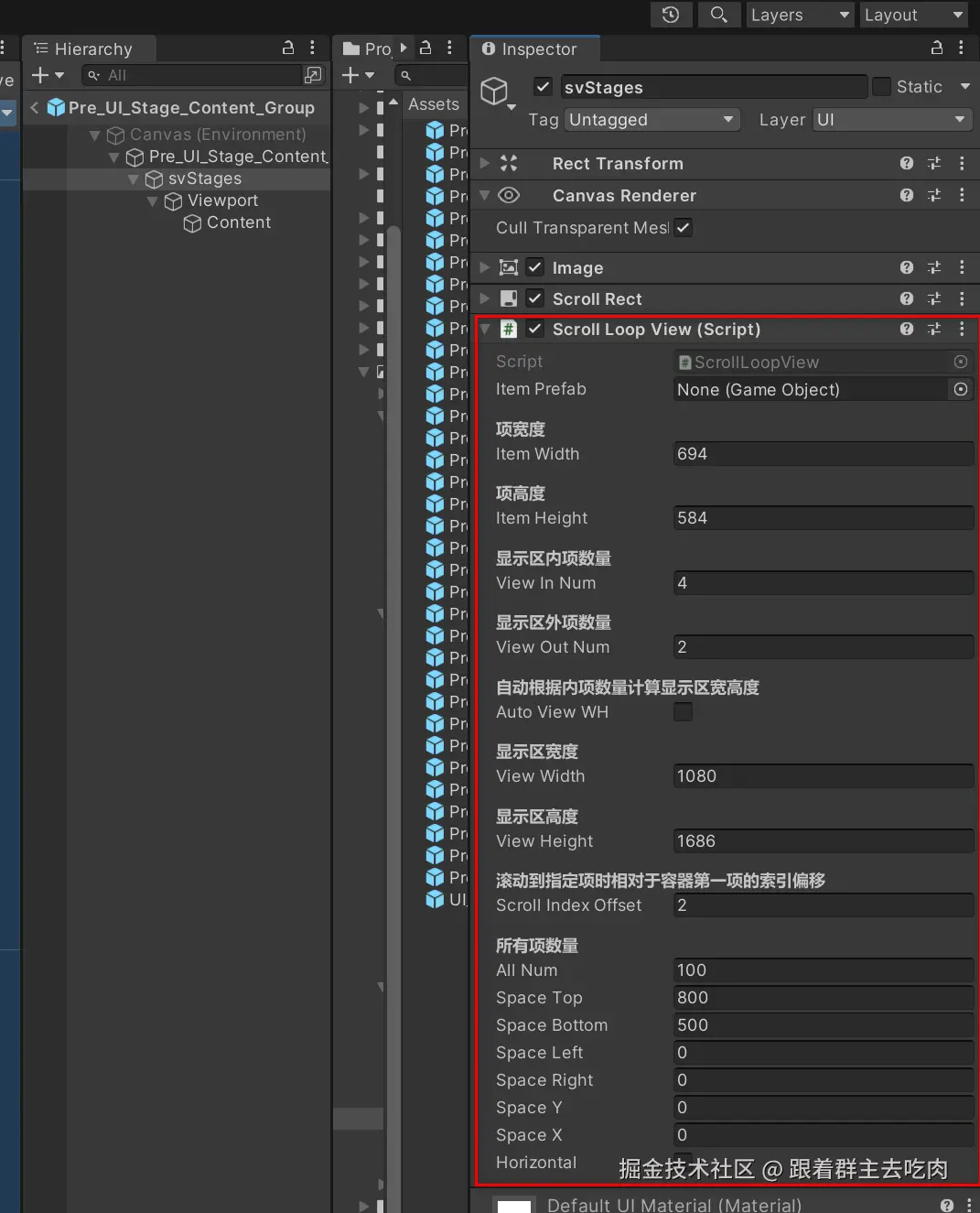Select Pre_UI_Stage_Content_Group root object
This screenshot has width=980, height=1213.
pyautogui.click(x=191, y=108)
